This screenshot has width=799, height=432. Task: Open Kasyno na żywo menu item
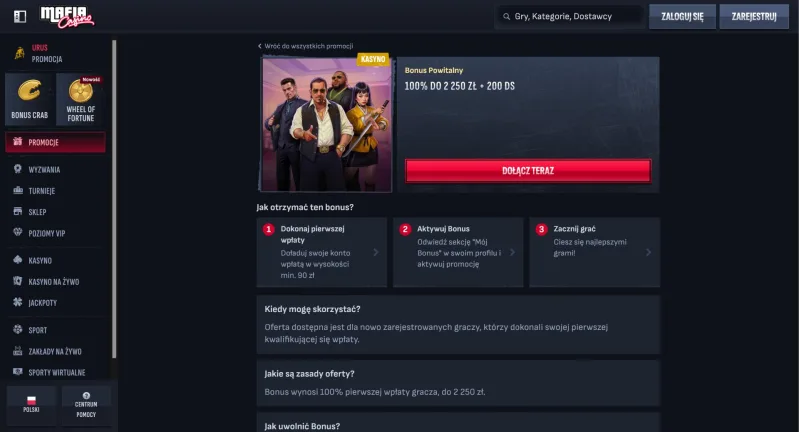[56, 282]
